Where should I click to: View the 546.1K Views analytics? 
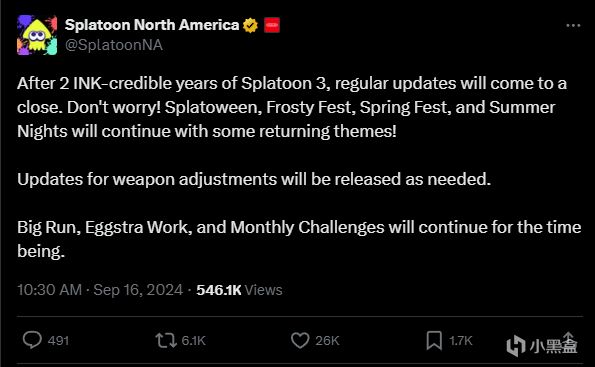239,290
